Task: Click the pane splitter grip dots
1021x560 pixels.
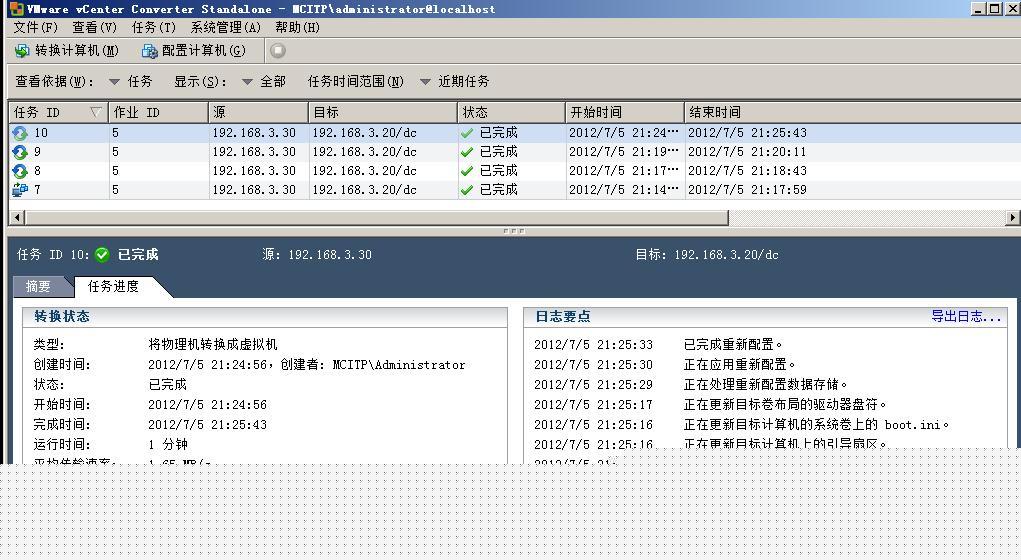Action: pos(514,231)
